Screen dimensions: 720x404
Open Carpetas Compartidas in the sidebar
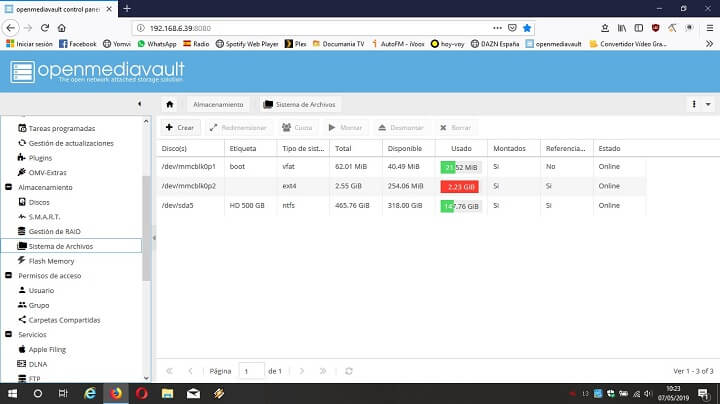point(64,320)
